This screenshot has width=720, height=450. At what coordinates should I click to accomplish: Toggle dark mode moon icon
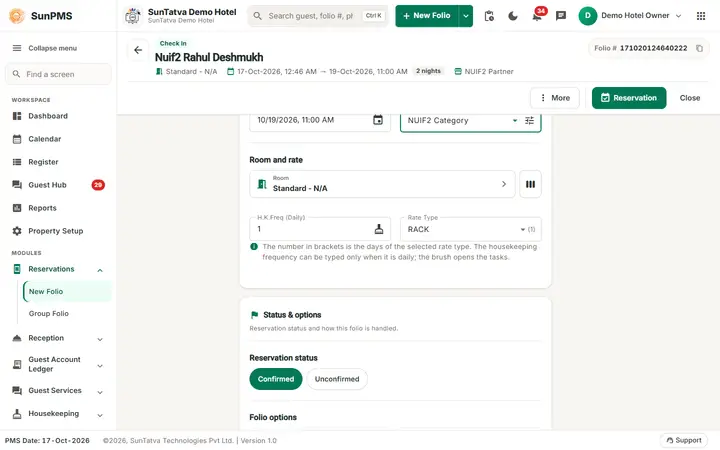pyautogui.click(x=513, y=16)
